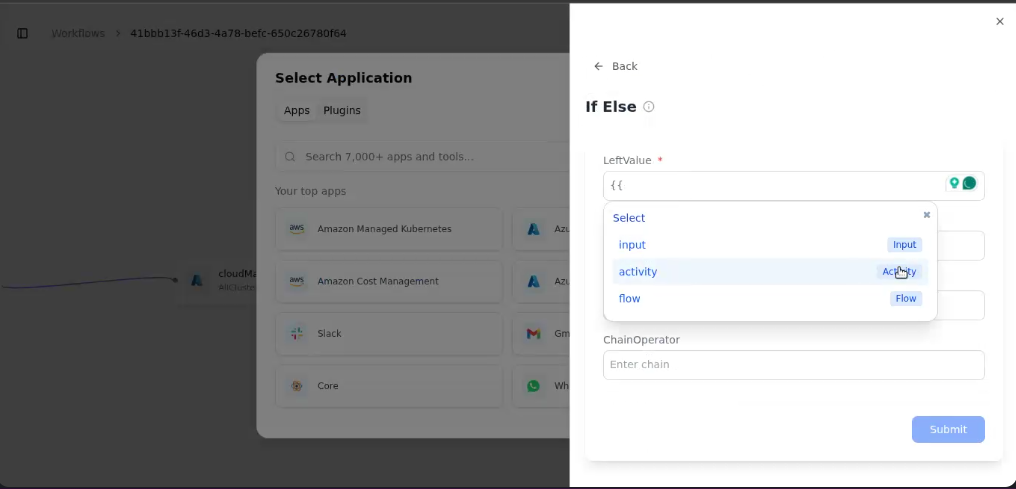
Task: Open the Amazon Managed Kubernetes app card
Action: pos(389,229)
